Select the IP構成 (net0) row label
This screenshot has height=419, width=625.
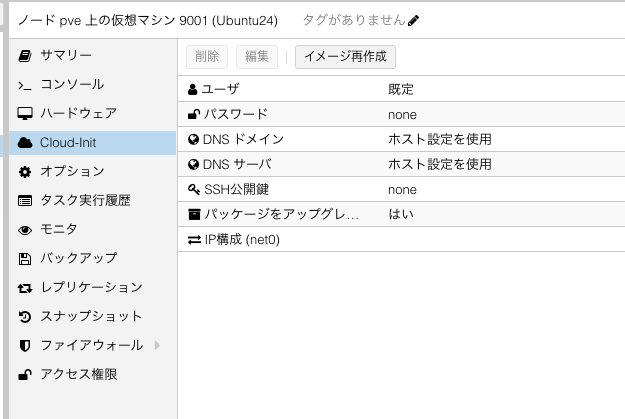coord(242,240)
